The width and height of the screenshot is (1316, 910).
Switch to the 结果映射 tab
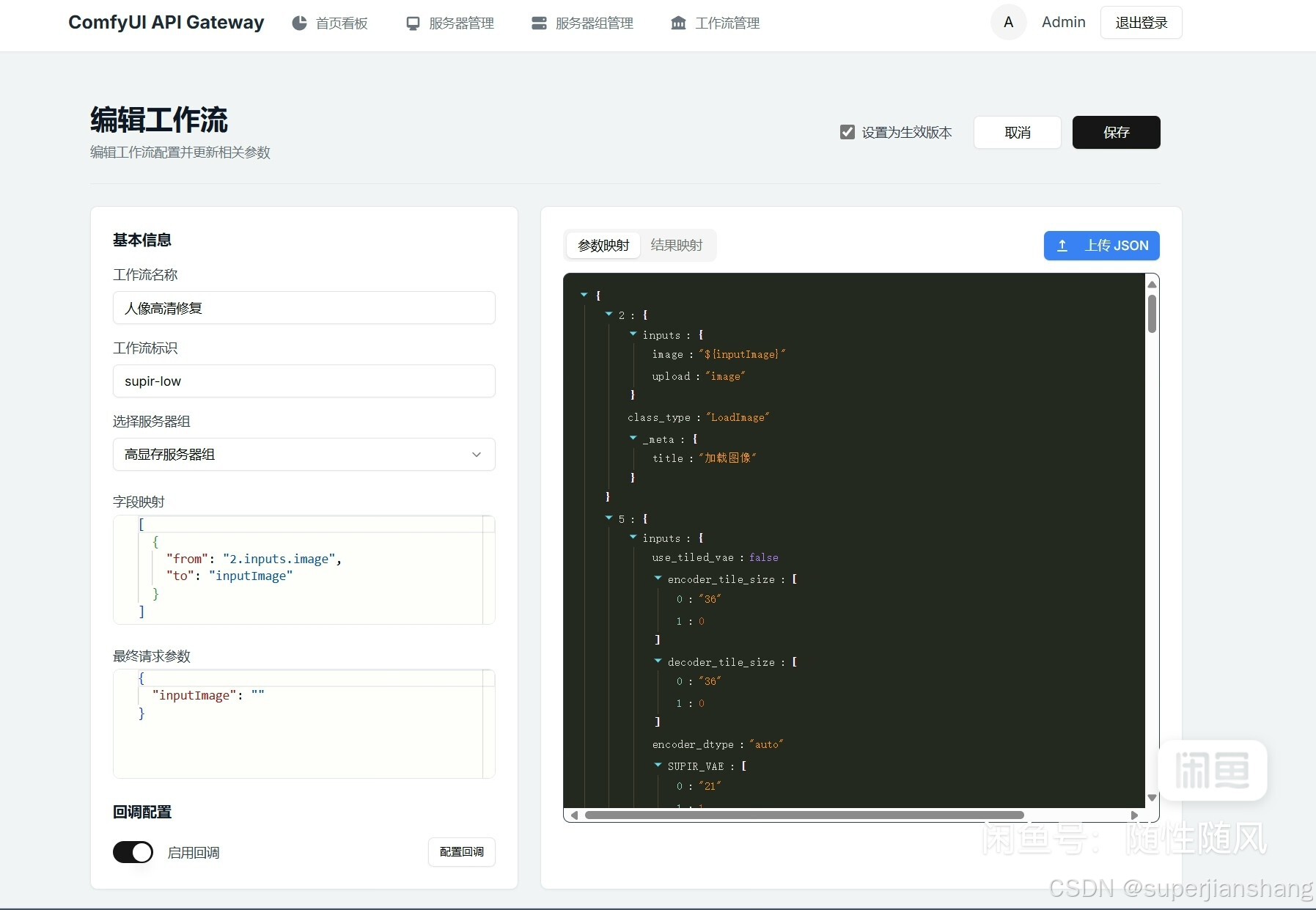[677, 246]
